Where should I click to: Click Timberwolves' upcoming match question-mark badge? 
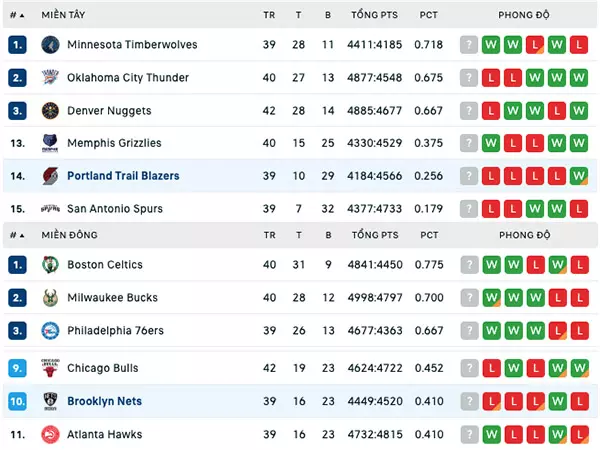point(469,45)
